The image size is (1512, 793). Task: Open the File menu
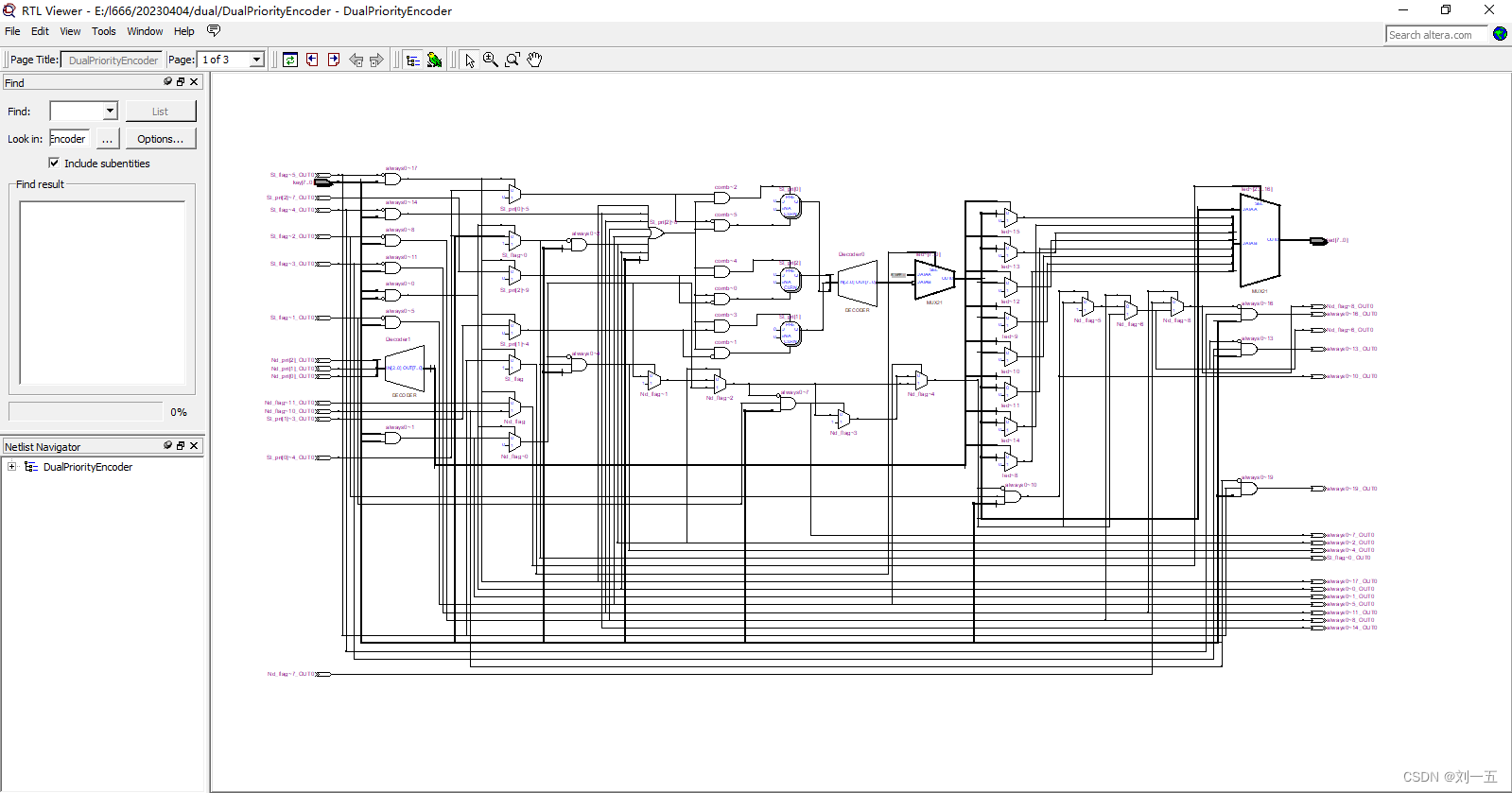click(12, 31)
